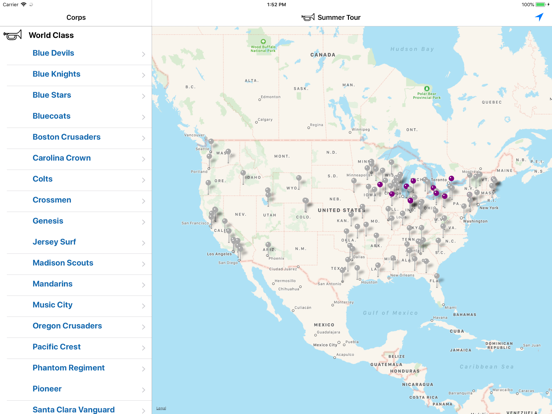This screenshot has height=414, width=552.
Task: Tap the chevron on Blue Knights row
Action: (143, 75)
